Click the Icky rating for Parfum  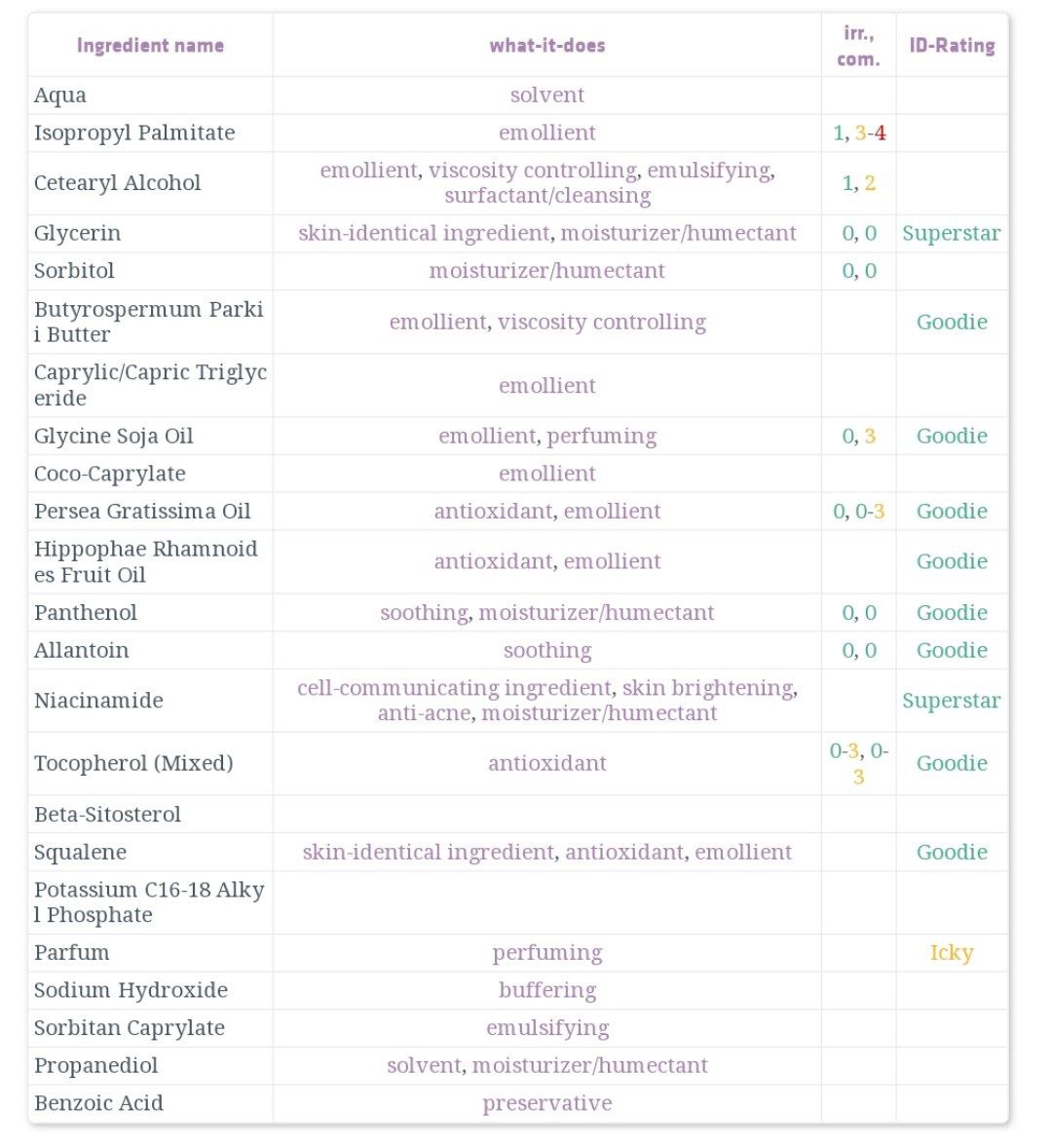click(951, 952)
